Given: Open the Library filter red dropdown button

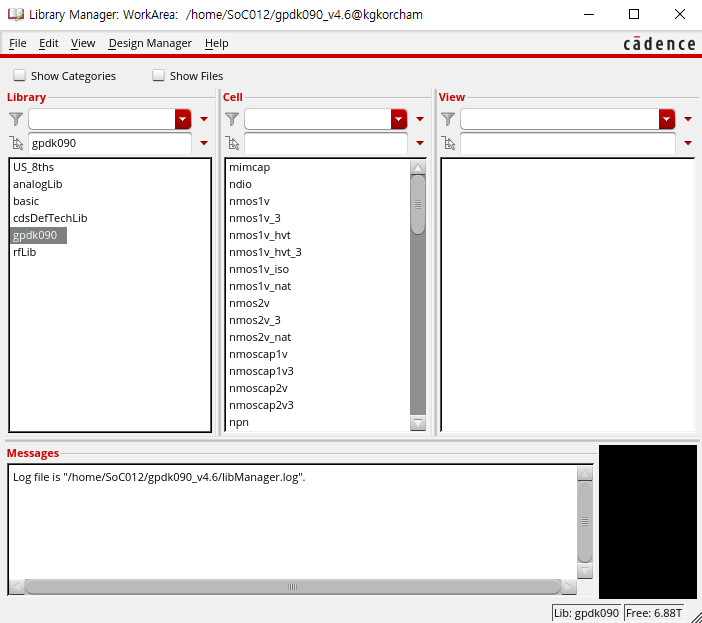Looking at the screenshot, I should click(x=183, y=119).
